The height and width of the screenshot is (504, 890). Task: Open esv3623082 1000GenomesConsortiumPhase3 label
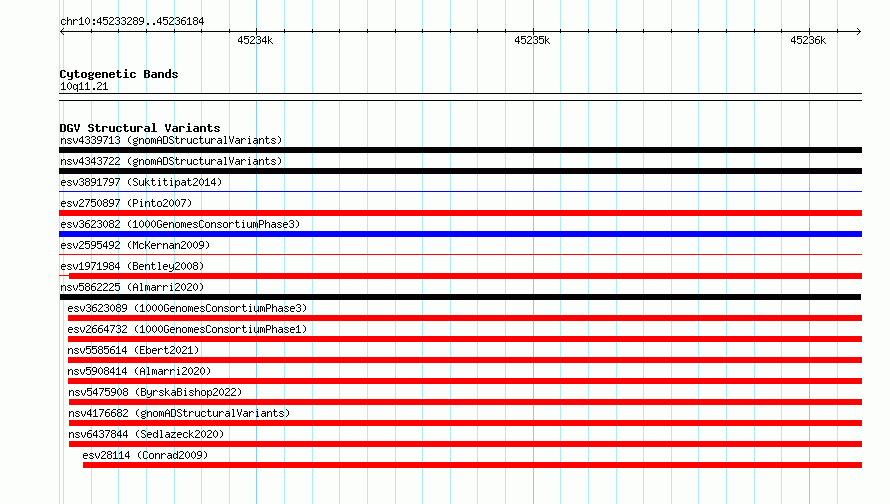[180, 224]
